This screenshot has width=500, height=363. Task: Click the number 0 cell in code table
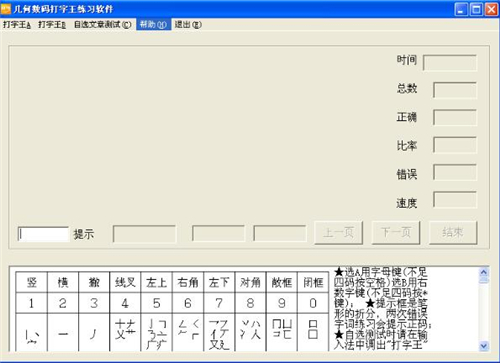coord(313,303)
